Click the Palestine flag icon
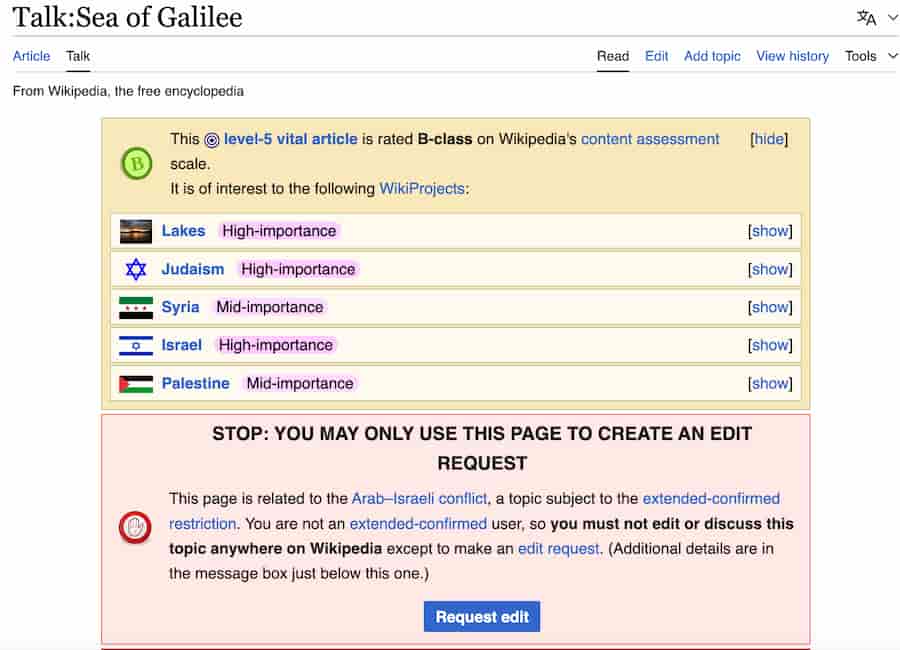Screen dimensions: 900x650 pyautogui.click(x=136, y=384)
